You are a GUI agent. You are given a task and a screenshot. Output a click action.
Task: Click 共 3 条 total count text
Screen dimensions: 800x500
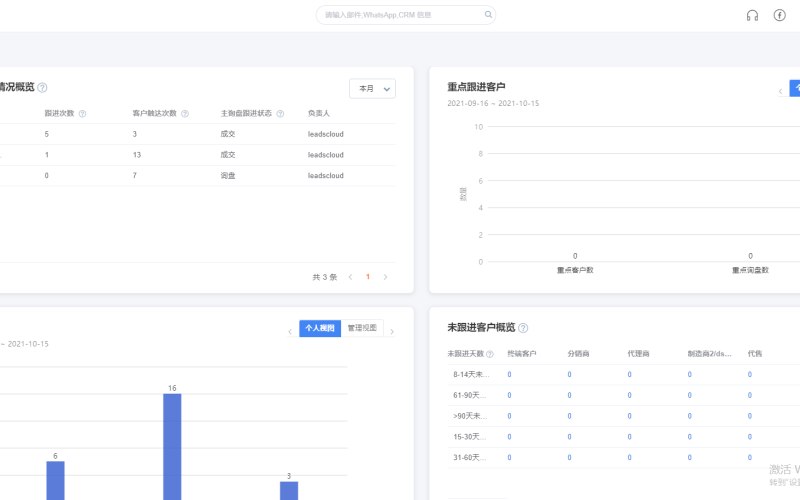[324, 277]
